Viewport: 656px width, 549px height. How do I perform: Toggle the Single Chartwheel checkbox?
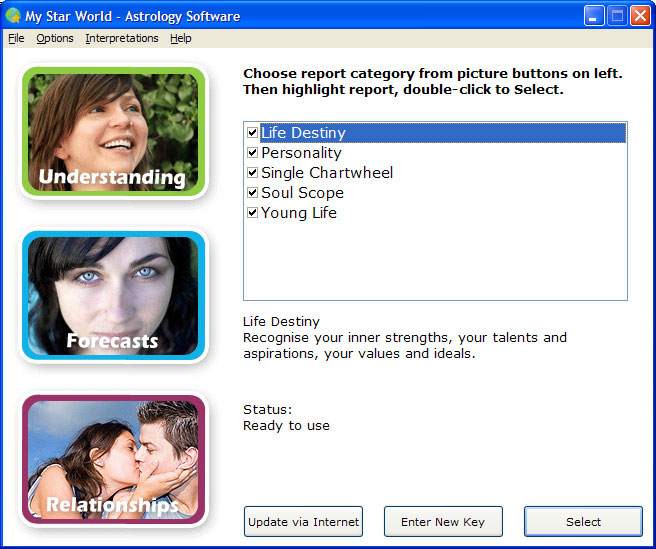pyautogui.click(x=252, y=173)
